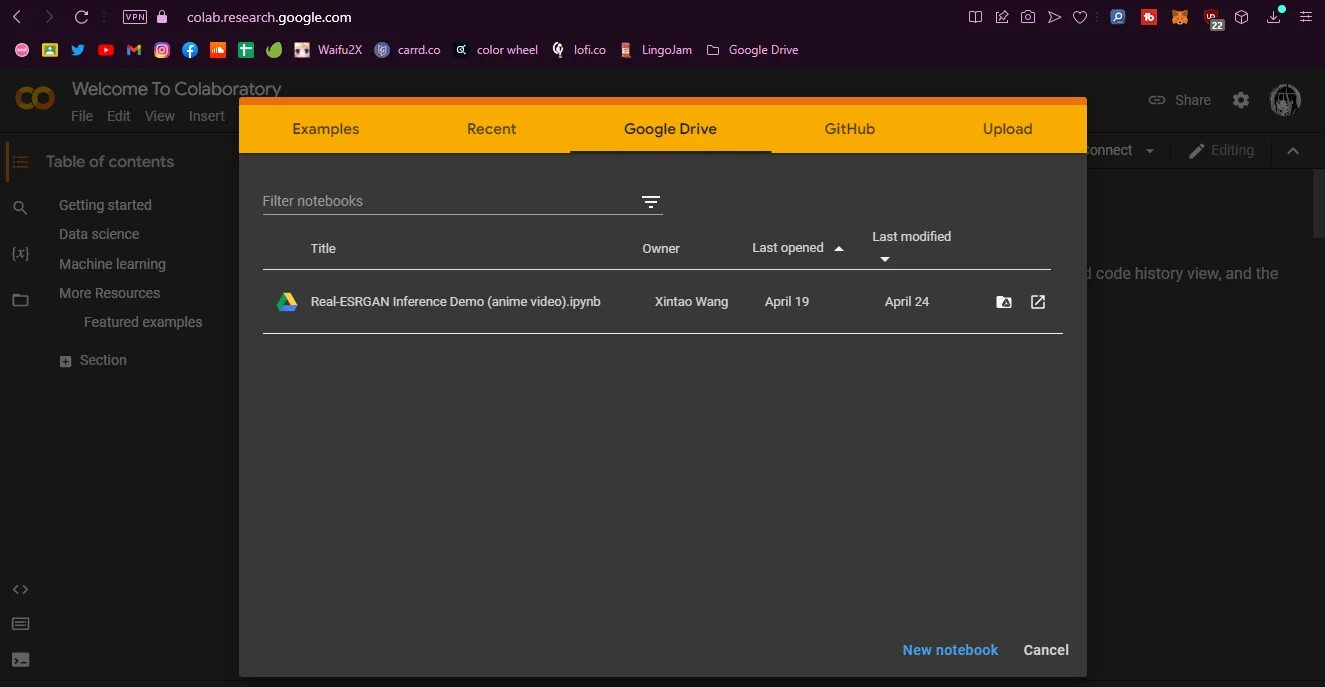Open the search sidebar icon
Screen dimensions: 1325x687
(20, 208)
